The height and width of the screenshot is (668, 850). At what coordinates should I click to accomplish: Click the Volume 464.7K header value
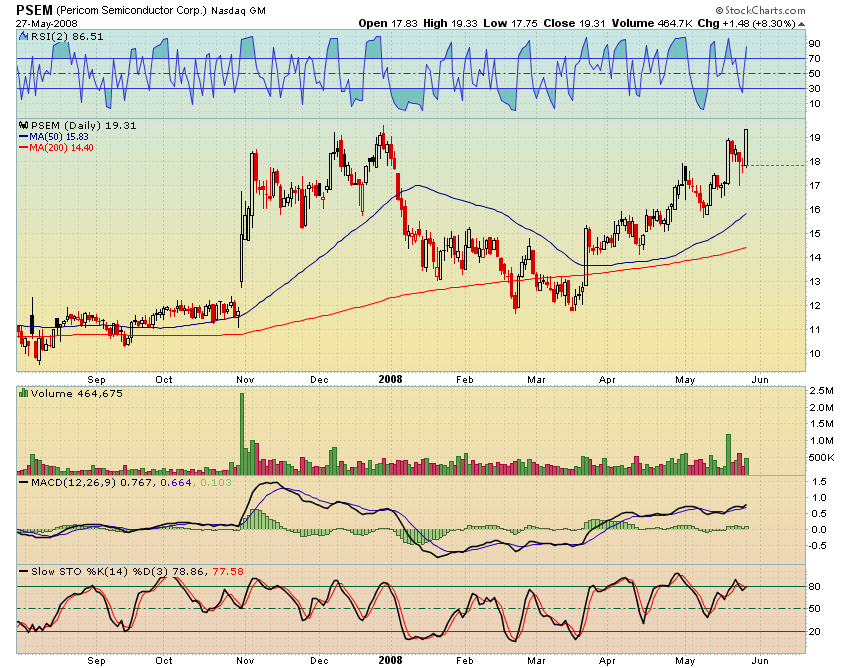(x=652, y=23)
